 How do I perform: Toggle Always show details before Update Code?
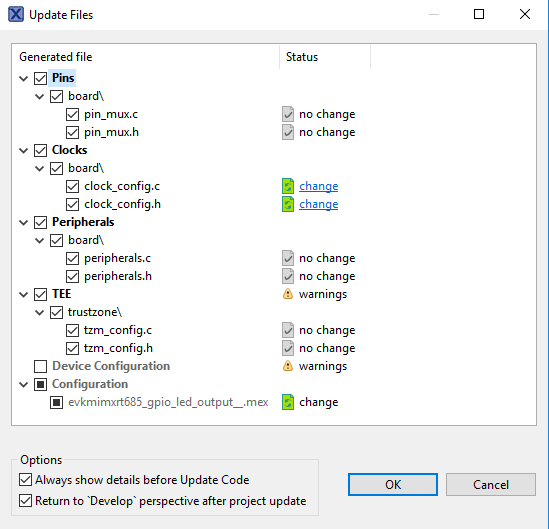(26, 480)
